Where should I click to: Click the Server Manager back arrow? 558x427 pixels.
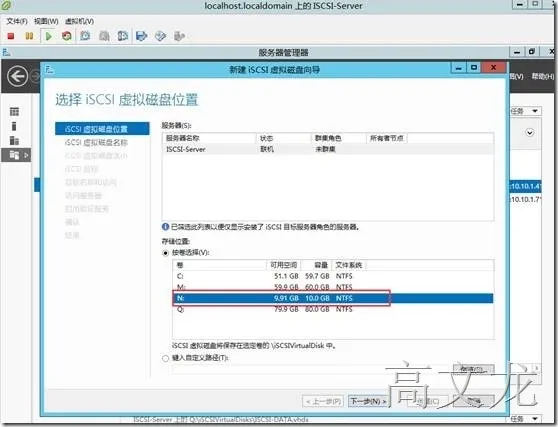click(18, 76)
